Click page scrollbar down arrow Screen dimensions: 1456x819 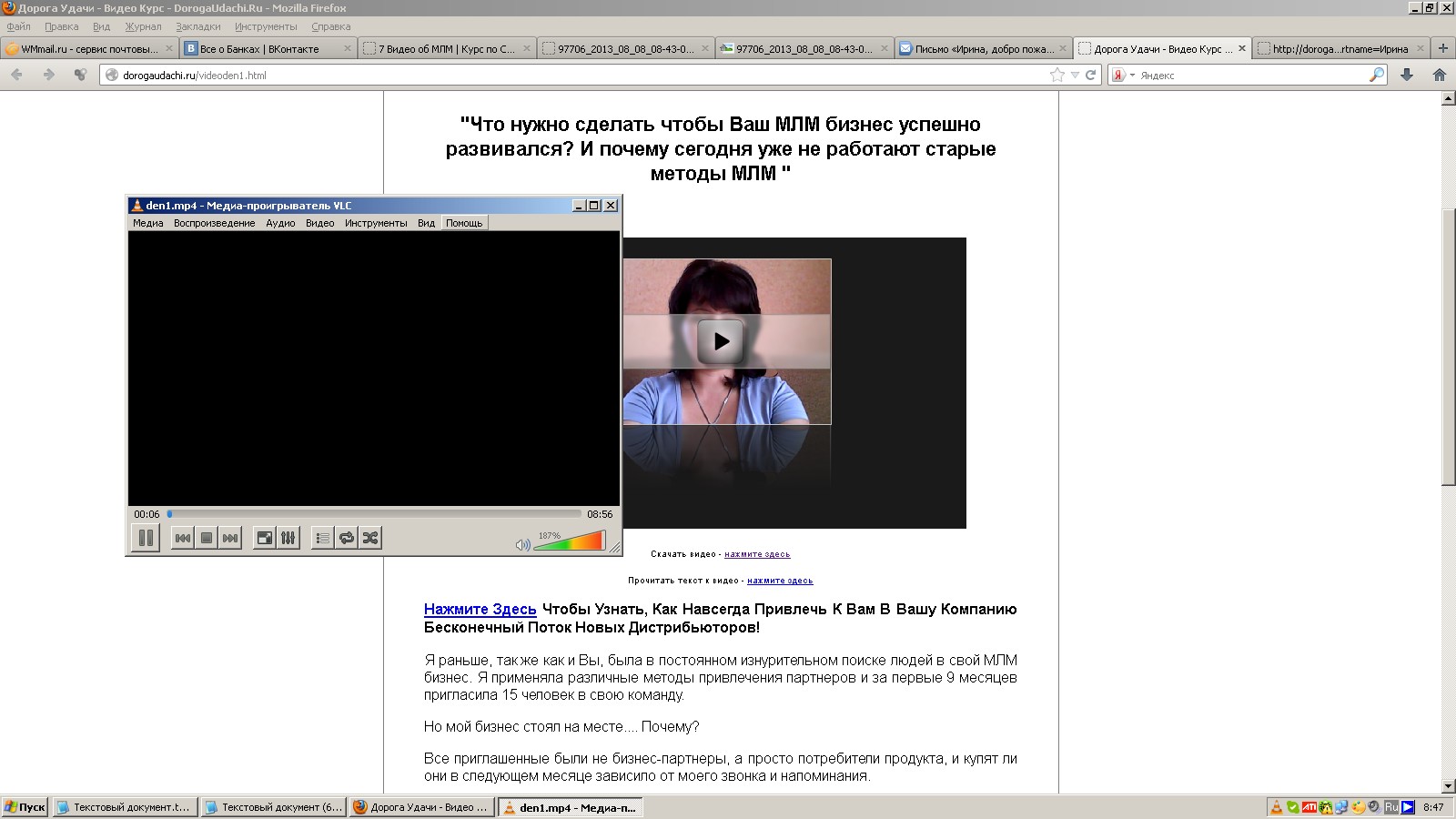[x=1449, y=786]
